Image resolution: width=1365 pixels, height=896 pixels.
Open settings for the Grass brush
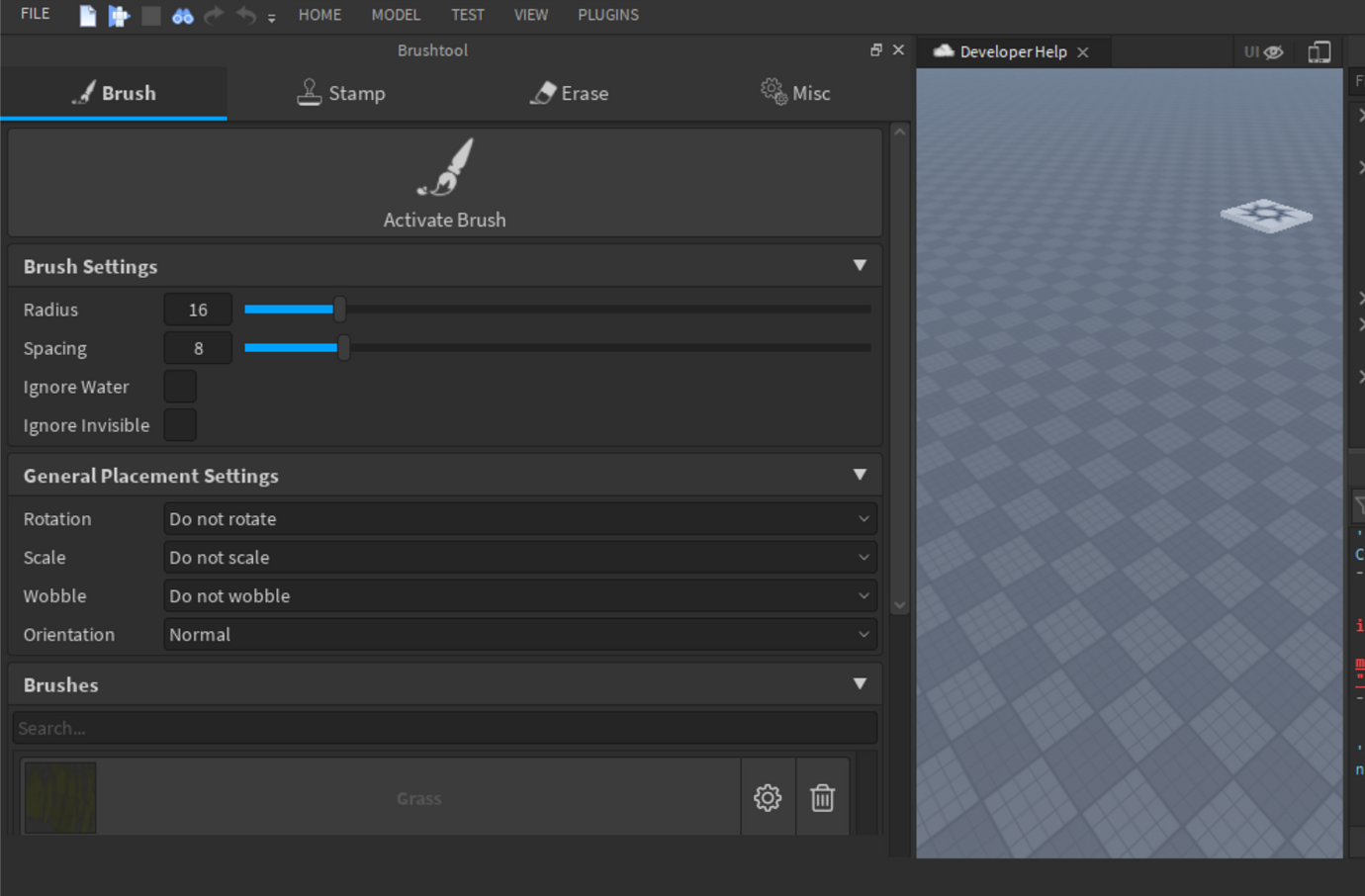pos(768,797)
